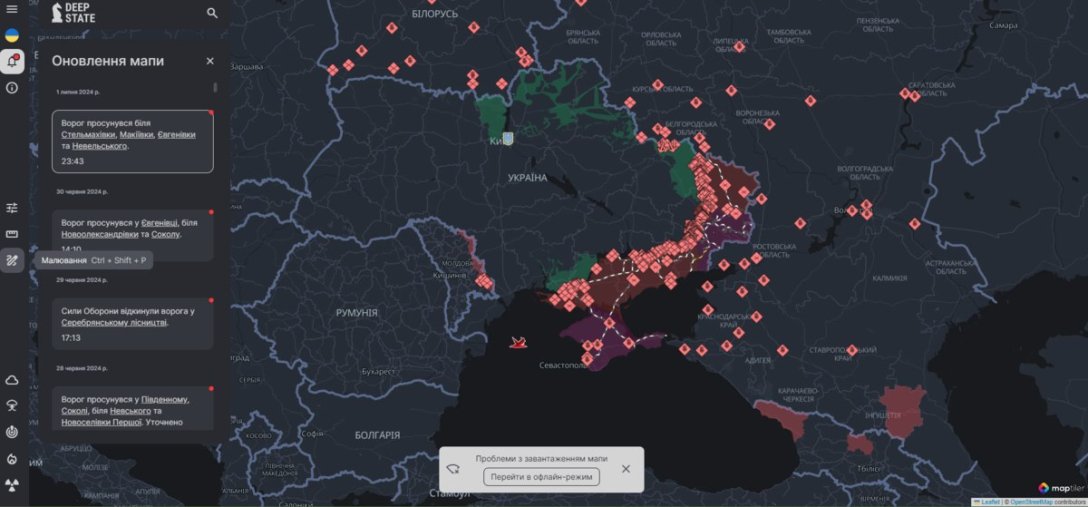
Task: Toggle the weather cloud layer
Action: (12, 380)
